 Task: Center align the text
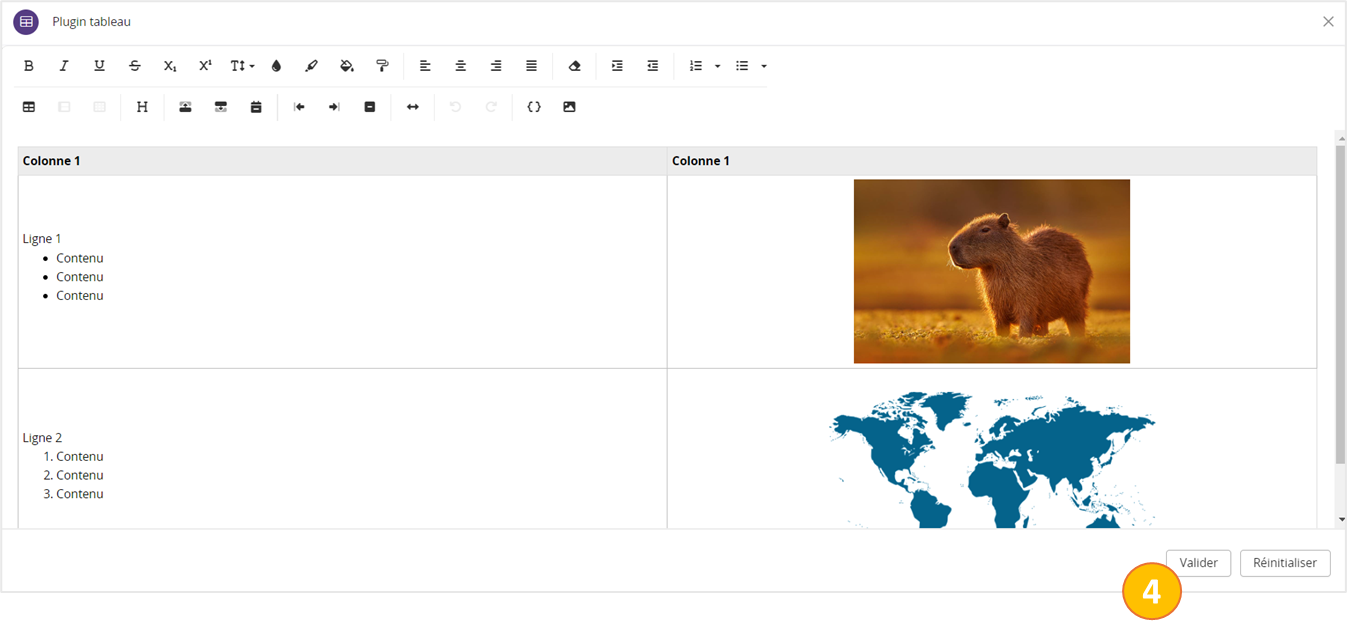click(461, 66)
